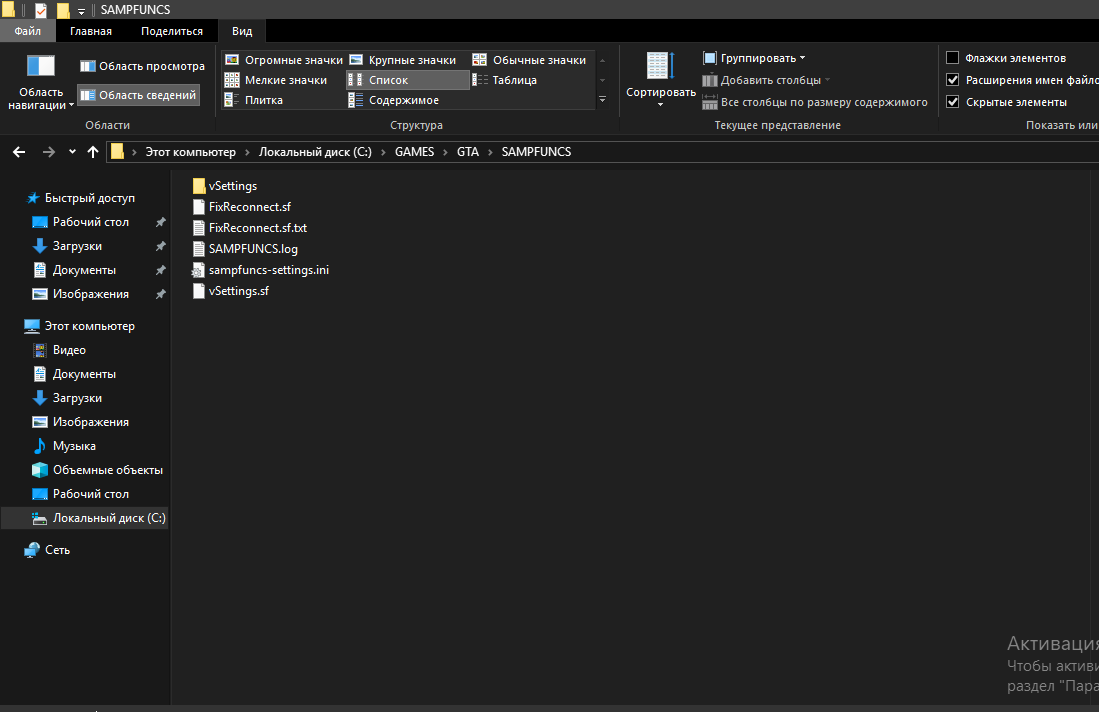1099x712 pixels.
Task: Switch to Home (Главная) ribbon tab
Action: pos(91,31)
